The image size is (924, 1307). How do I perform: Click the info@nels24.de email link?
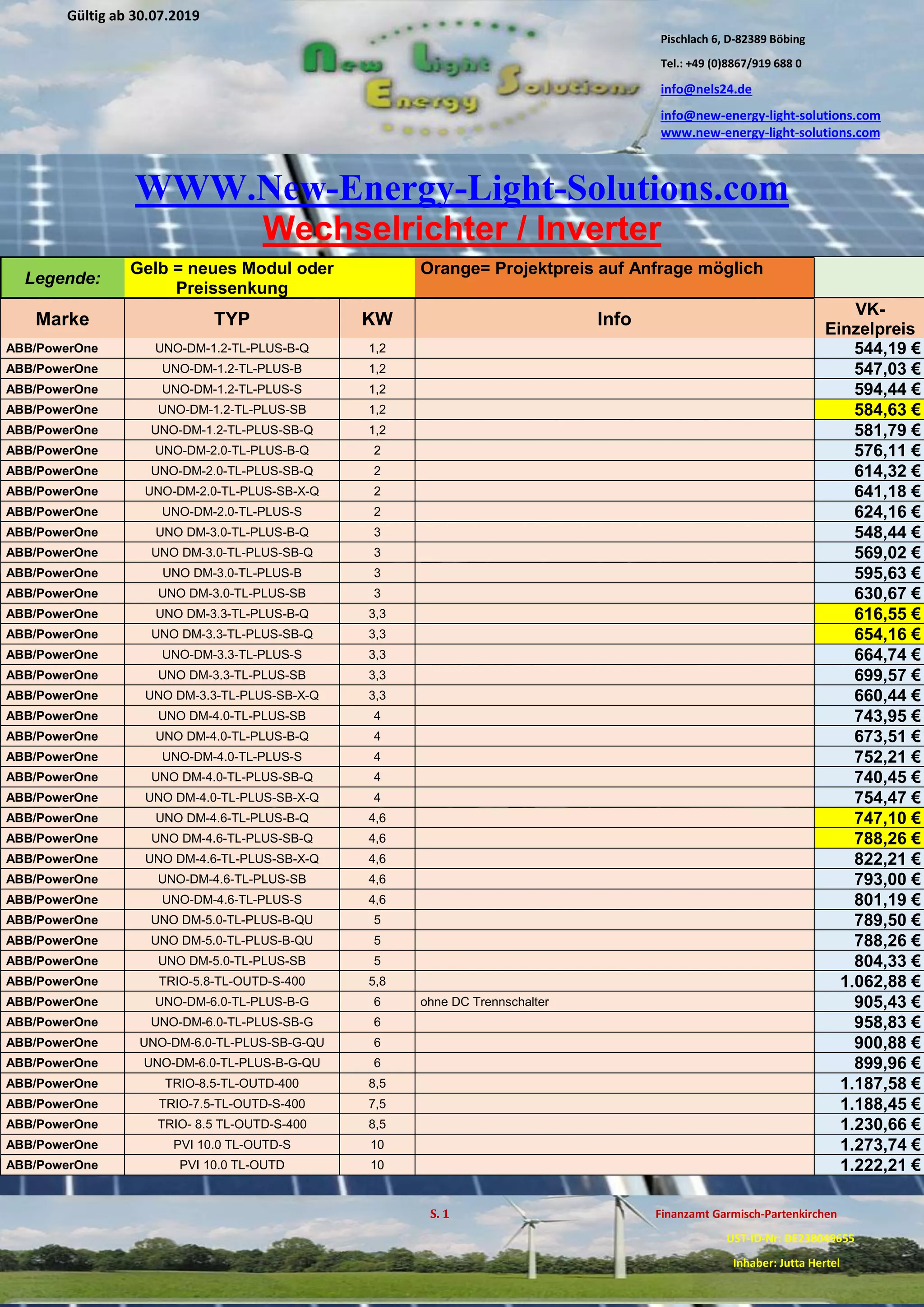706,89
